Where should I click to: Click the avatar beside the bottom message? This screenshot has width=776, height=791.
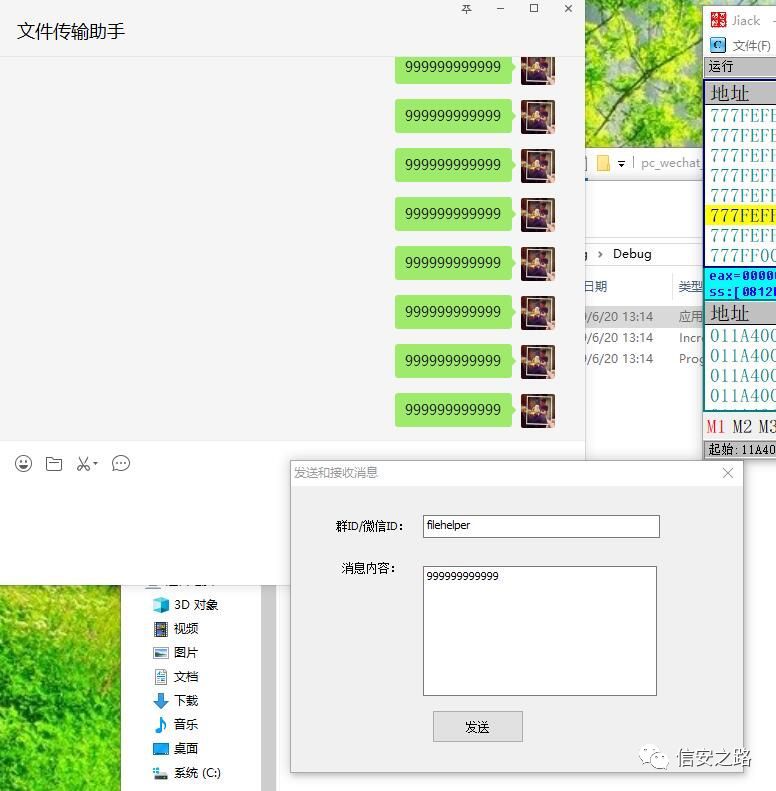point(538,411)
